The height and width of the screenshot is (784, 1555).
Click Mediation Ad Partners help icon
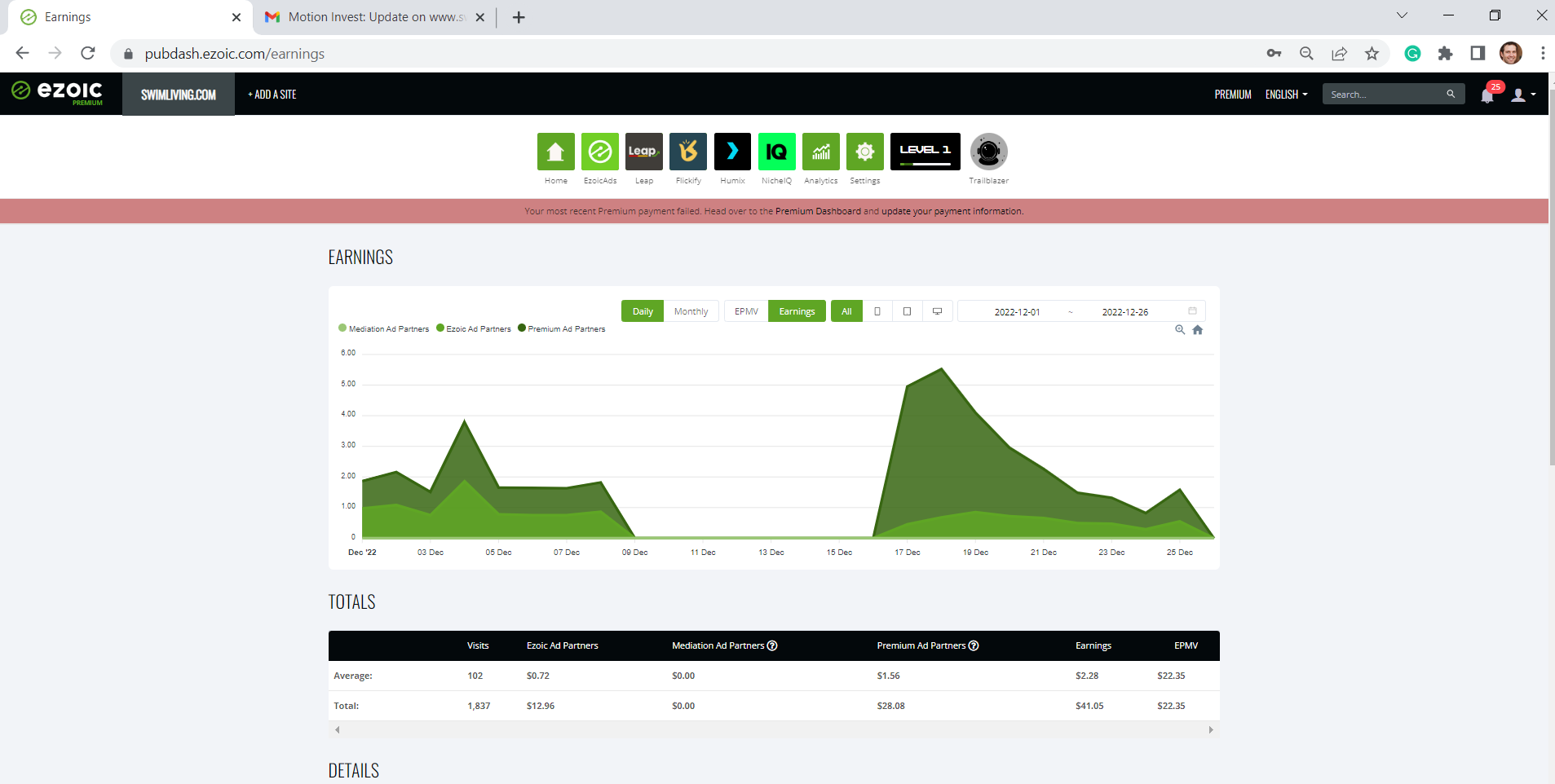[772, 645]
